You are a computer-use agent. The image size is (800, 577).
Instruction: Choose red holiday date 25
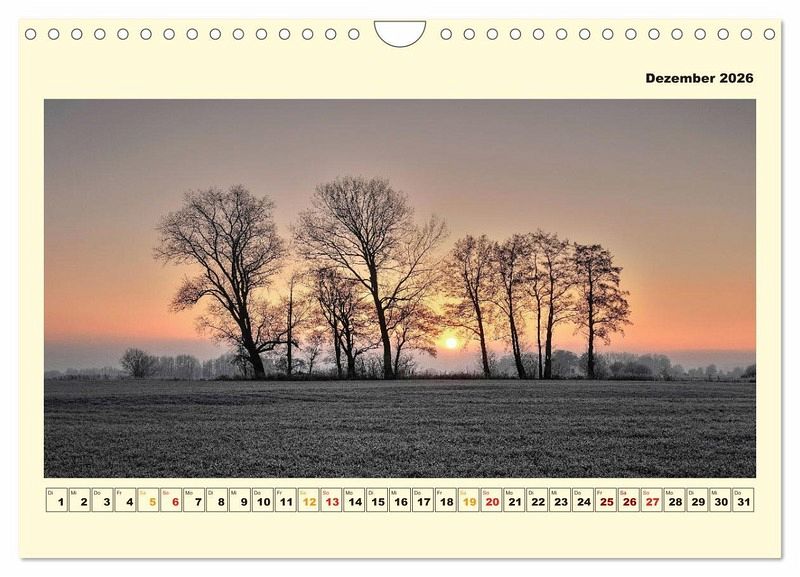tap(606, 500)
